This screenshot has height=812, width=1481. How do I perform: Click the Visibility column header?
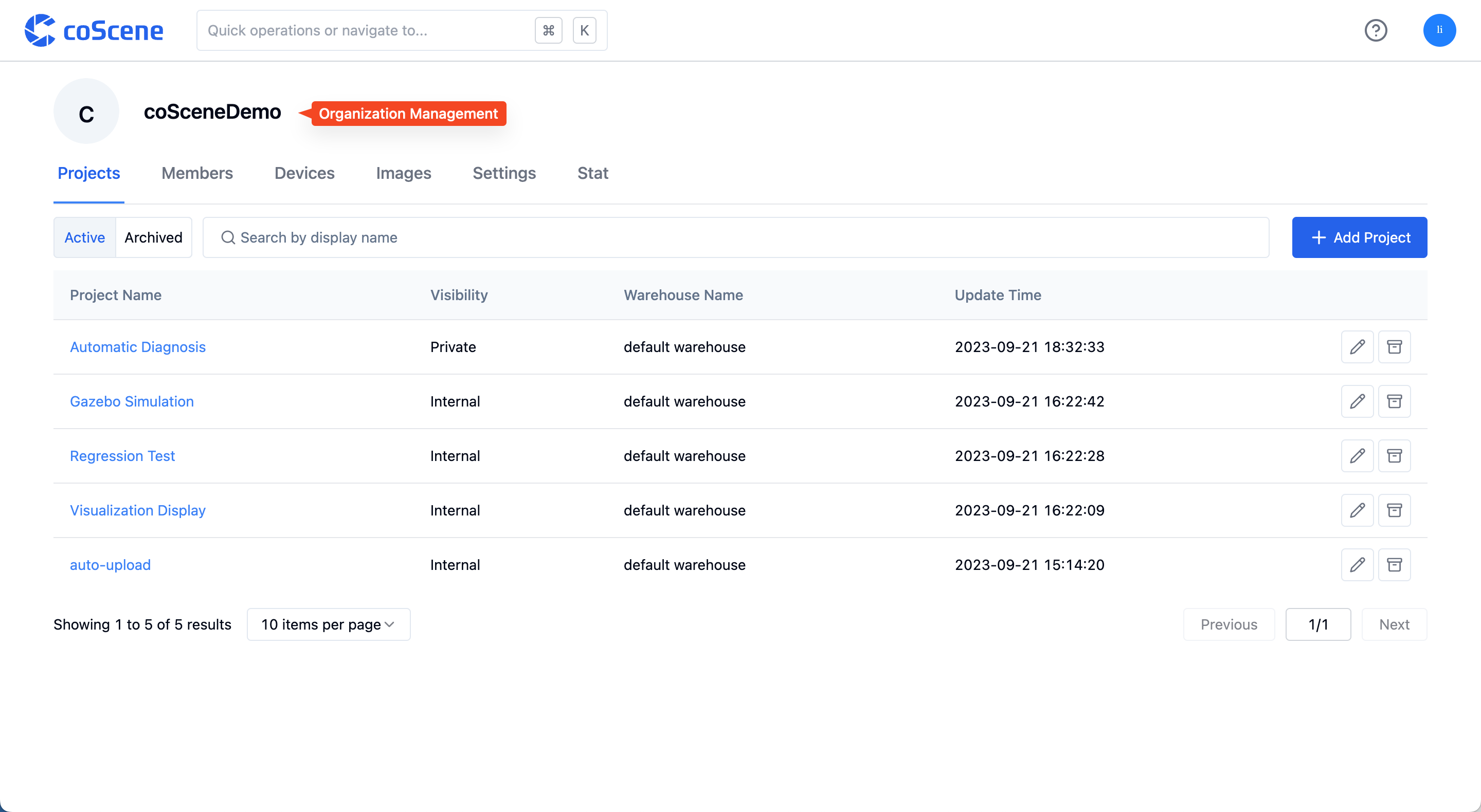coord(459,295)
